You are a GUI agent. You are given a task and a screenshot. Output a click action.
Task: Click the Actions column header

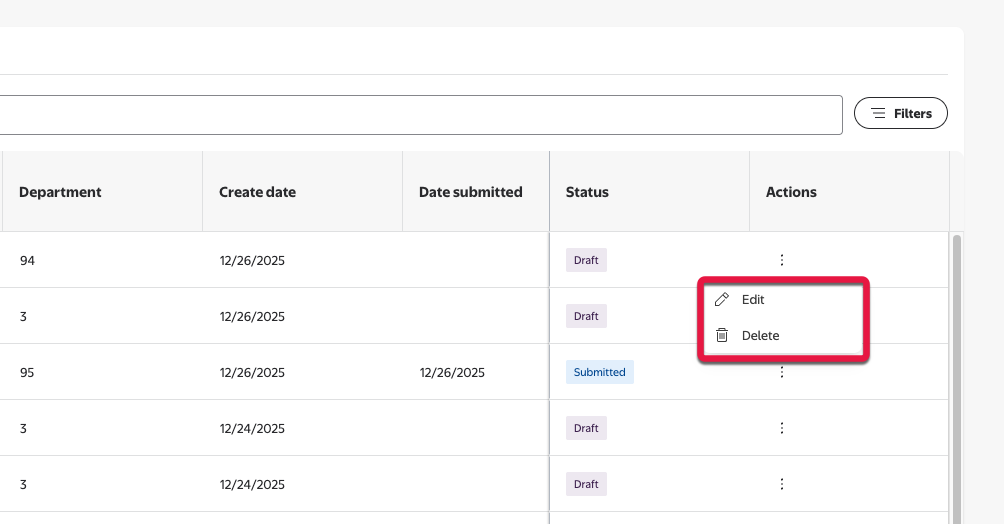point(791,192)
